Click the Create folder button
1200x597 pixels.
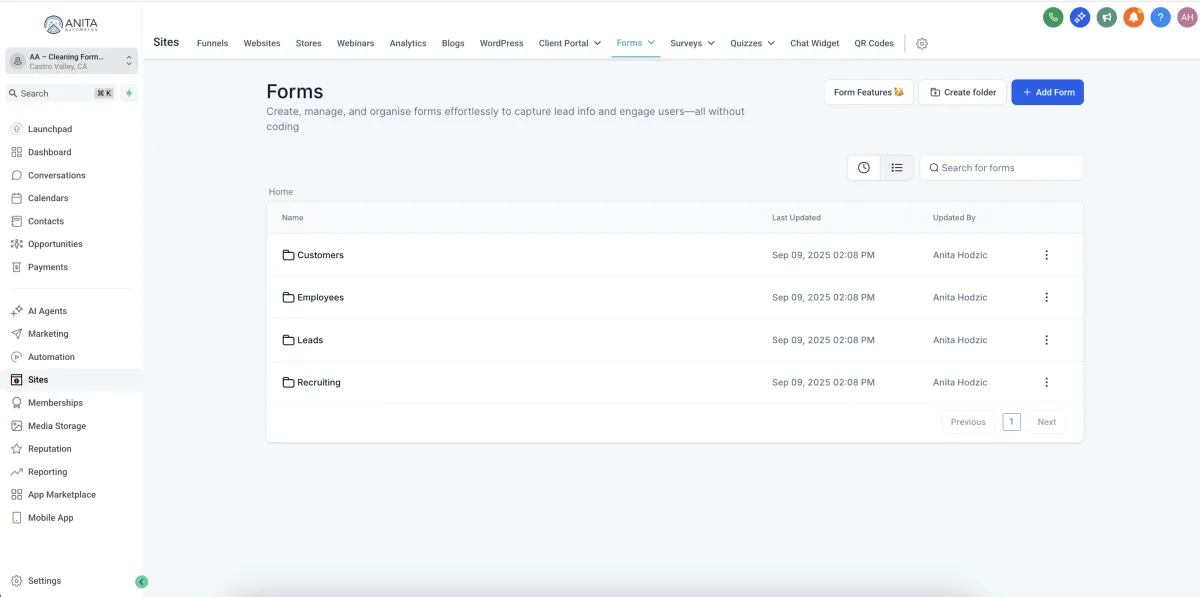click(x=962, y=92)
